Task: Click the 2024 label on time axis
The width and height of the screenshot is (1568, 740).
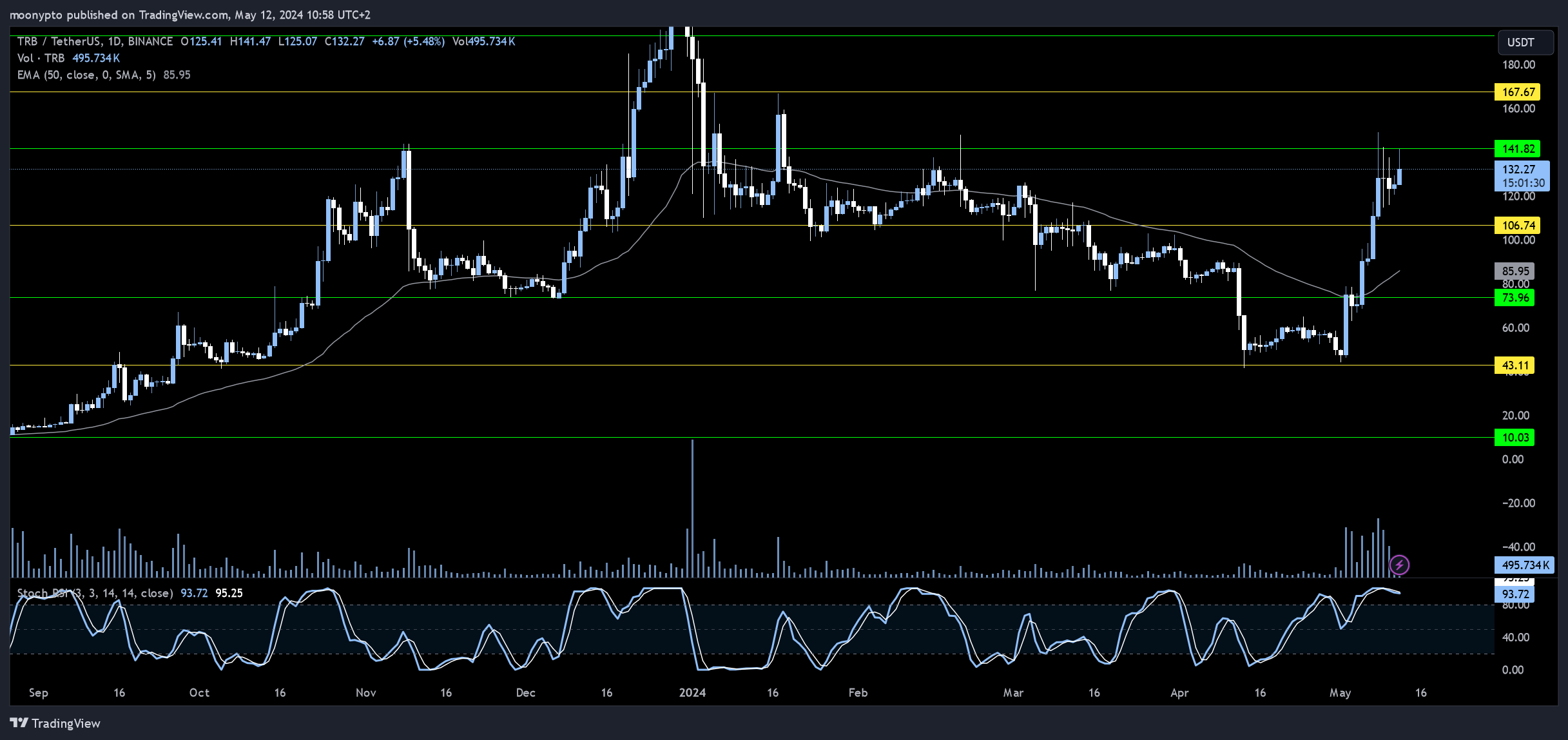Action: 692,693
